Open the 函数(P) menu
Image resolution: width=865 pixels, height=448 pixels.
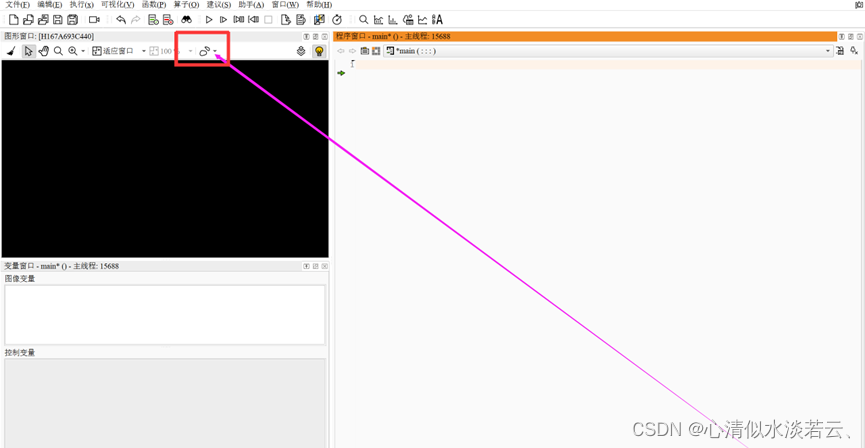pos(154,4)
